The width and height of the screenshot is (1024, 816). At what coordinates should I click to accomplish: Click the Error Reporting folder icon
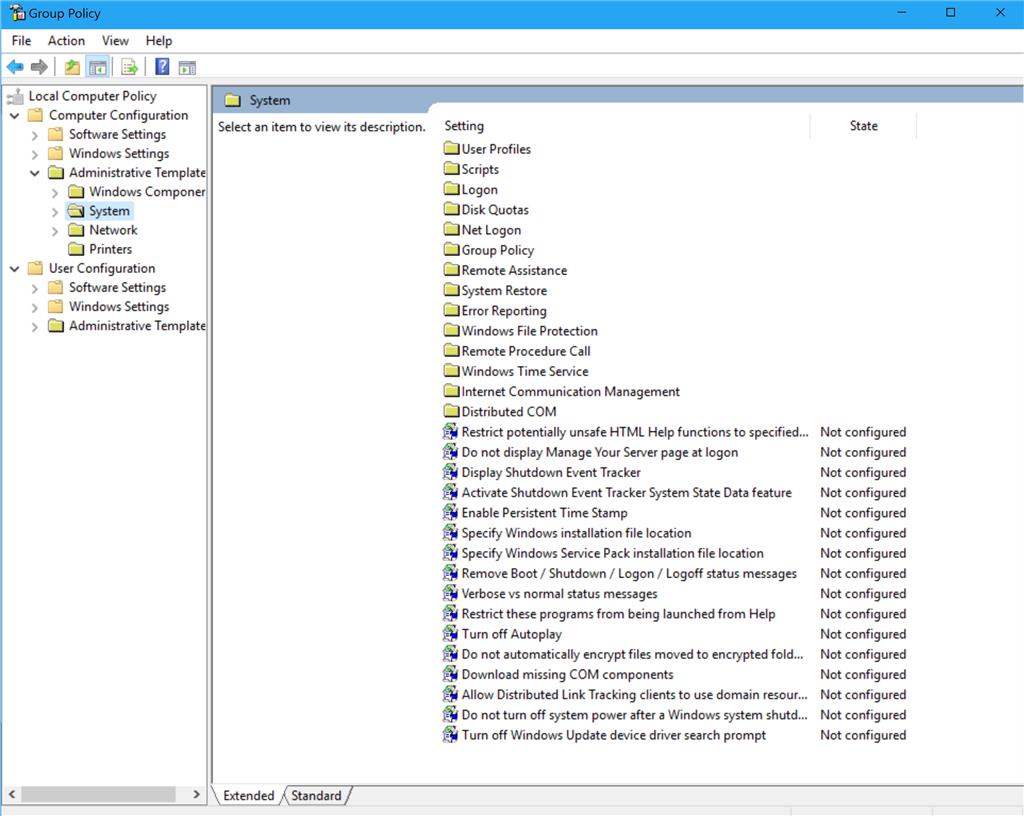451,310
